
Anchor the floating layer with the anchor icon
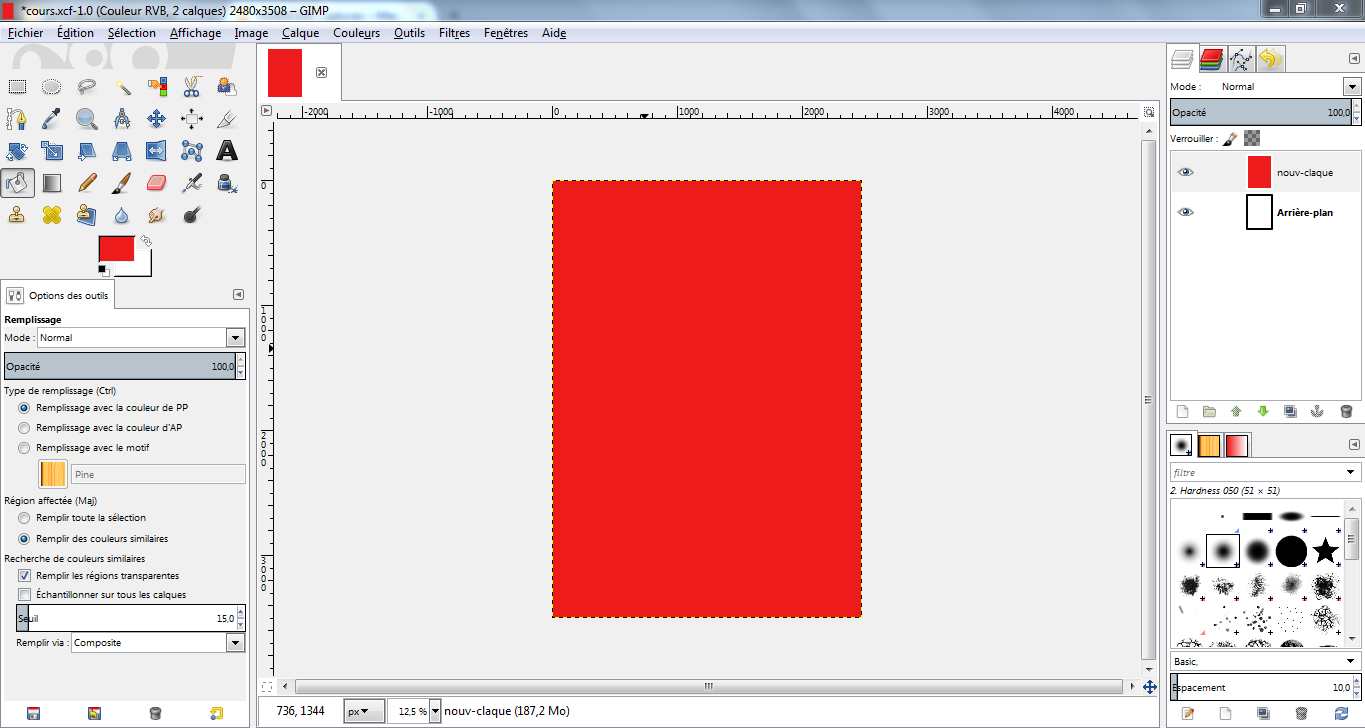[x=1318, y=411]
